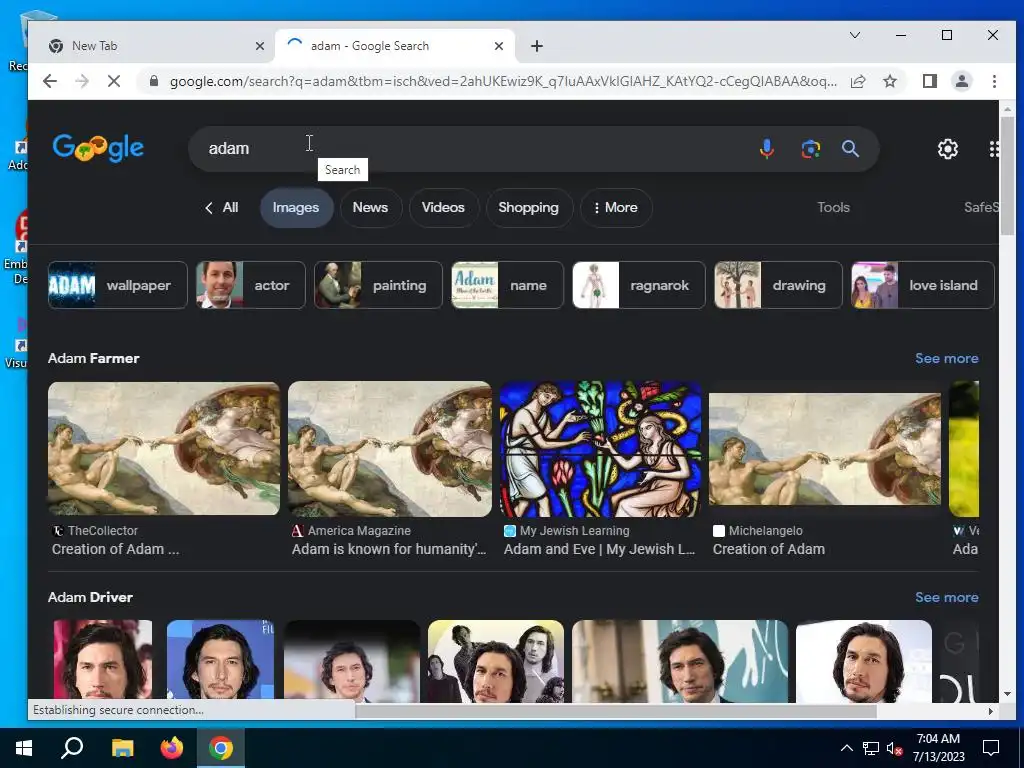
Task: Filter images by name chip
Action: point(507,285)
